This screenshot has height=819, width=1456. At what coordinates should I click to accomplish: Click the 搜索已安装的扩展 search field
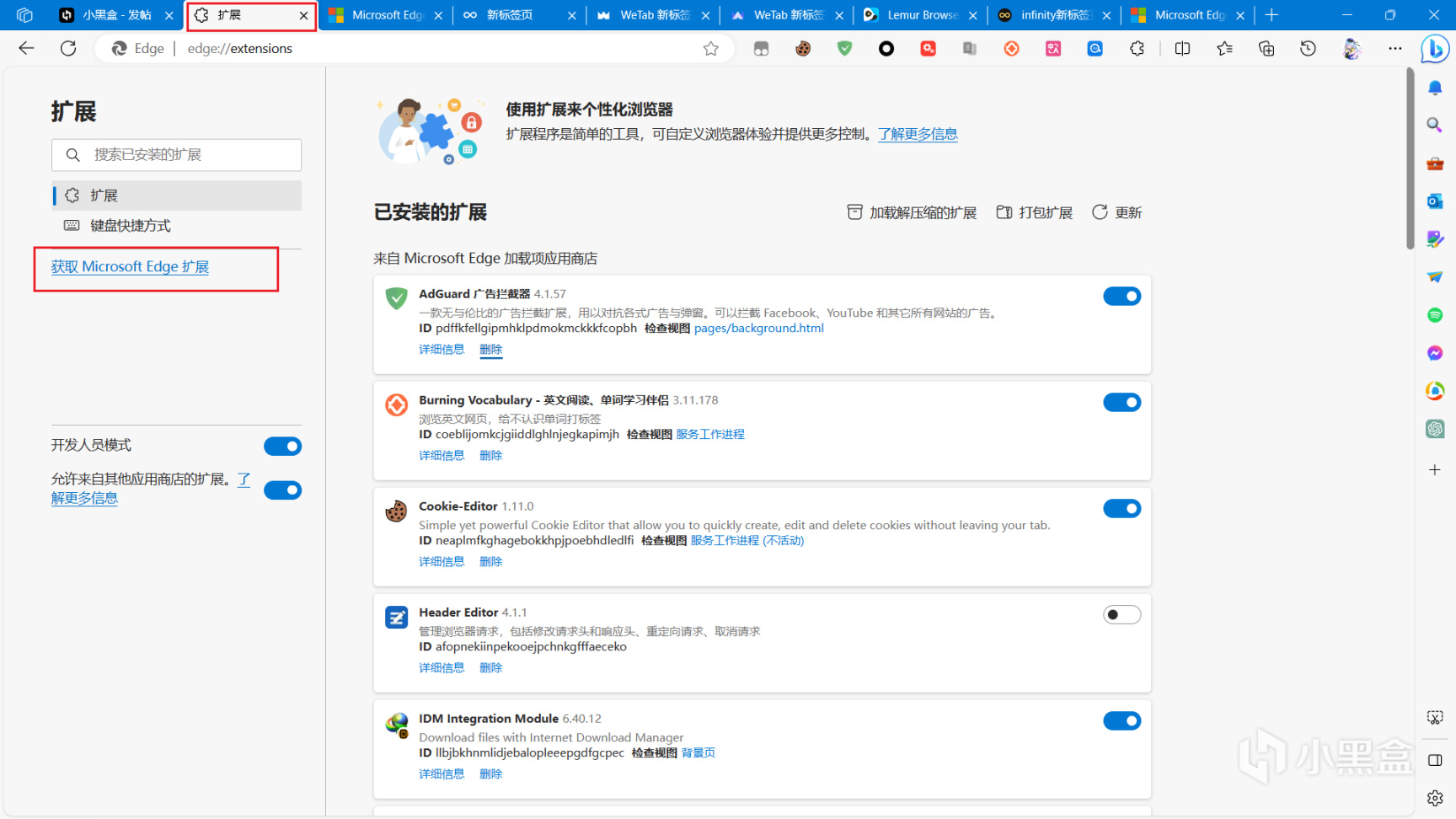(176, 155)
